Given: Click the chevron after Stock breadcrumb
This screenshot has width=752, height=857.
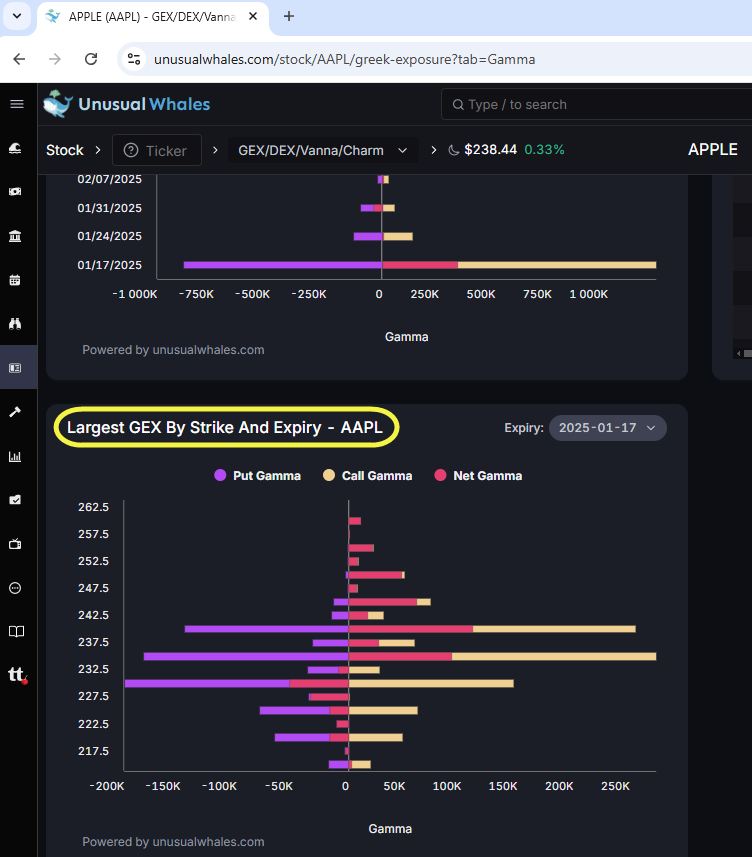Looking at the screenshot, I should click(x=98, y=150).
